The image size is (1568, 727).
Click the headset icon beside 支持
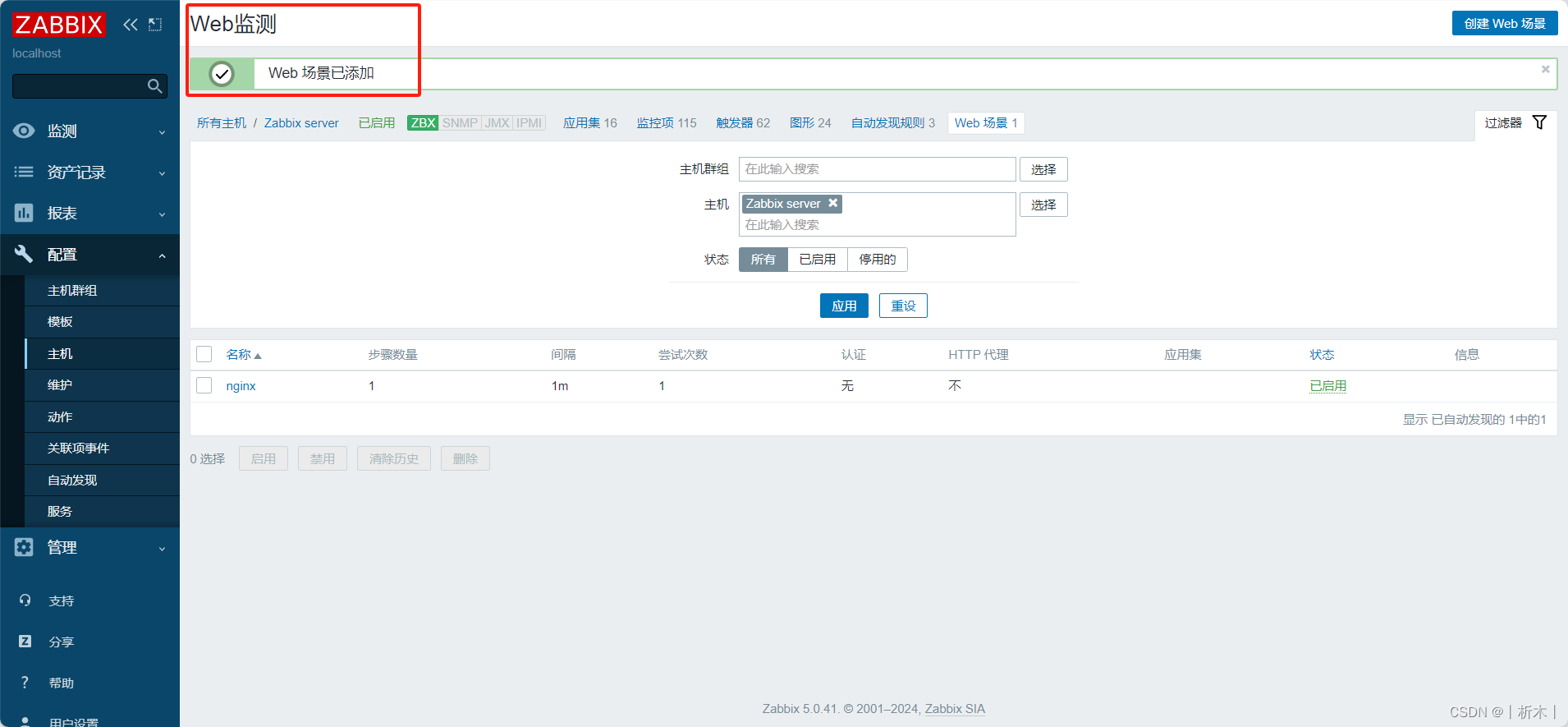pos(25,600)
